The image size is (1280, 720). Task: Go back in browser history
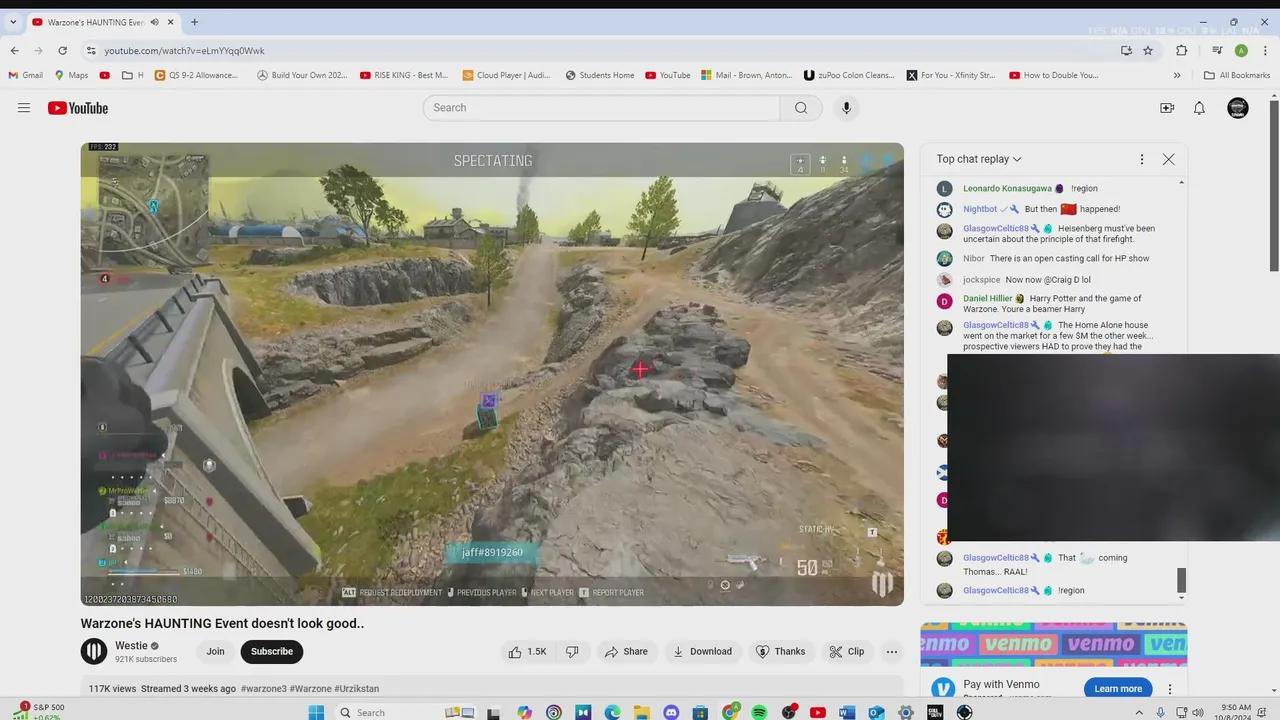(14, 50)
